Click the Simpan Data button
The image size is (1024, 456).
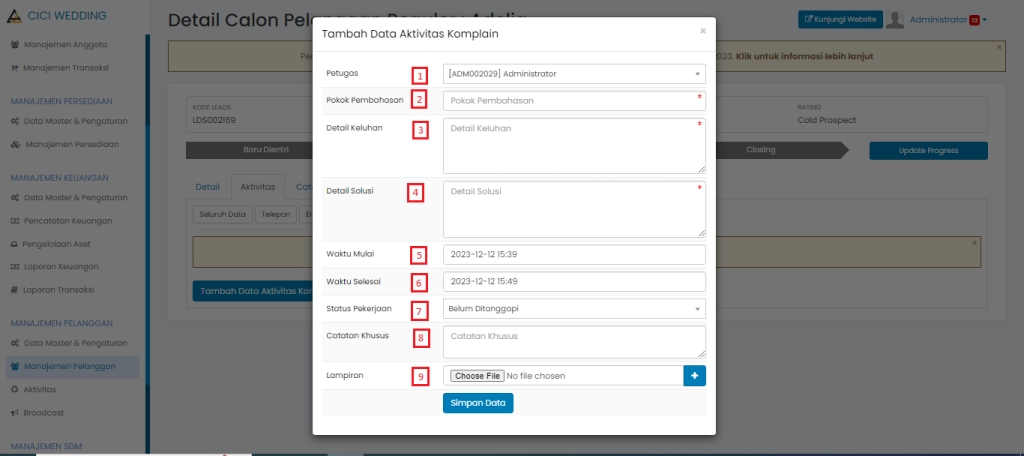(478, 403)
